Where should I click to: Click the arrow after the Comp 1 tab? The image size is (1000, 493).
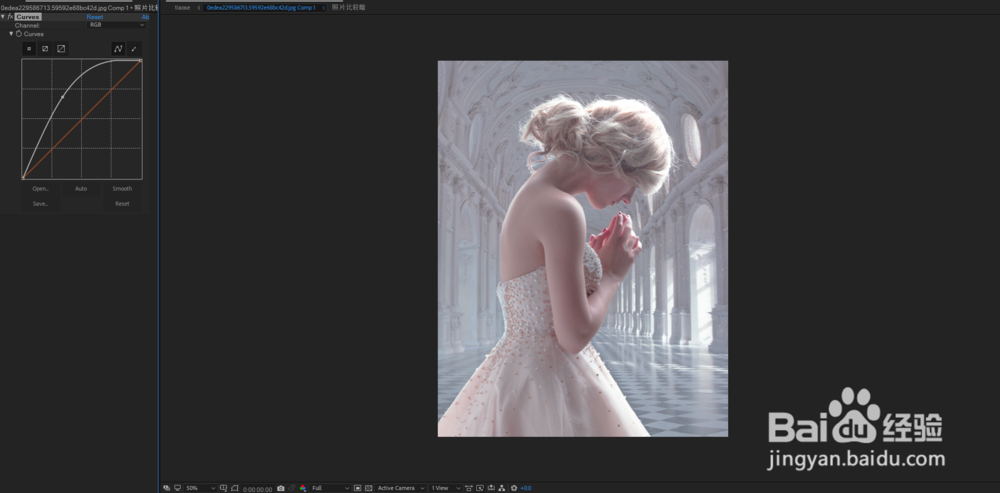point(323,8)
